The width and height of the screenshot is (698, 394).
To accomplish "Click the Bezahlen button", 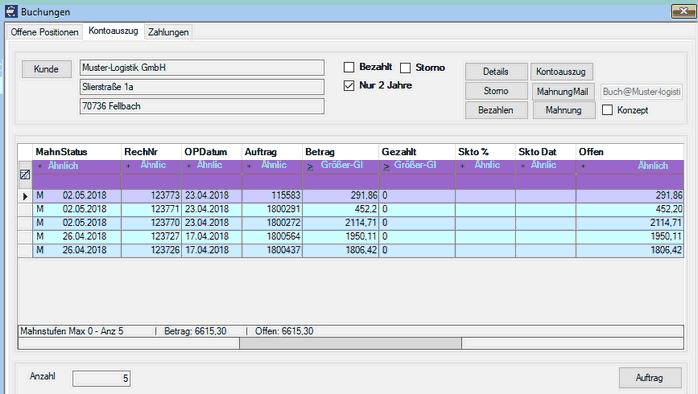I will [x=496, y=110].
